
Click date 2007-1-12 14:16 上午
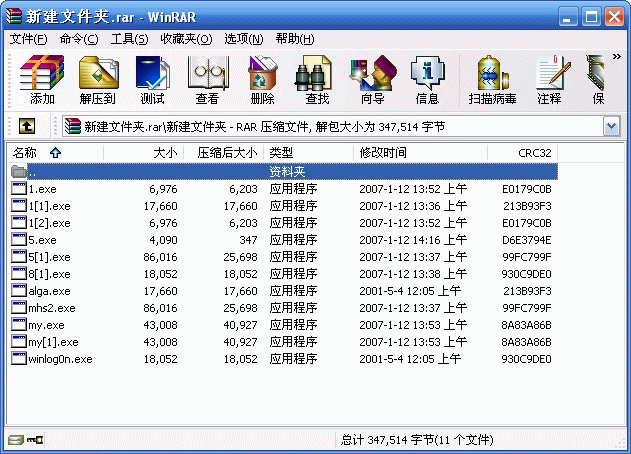tap(413, 240)
